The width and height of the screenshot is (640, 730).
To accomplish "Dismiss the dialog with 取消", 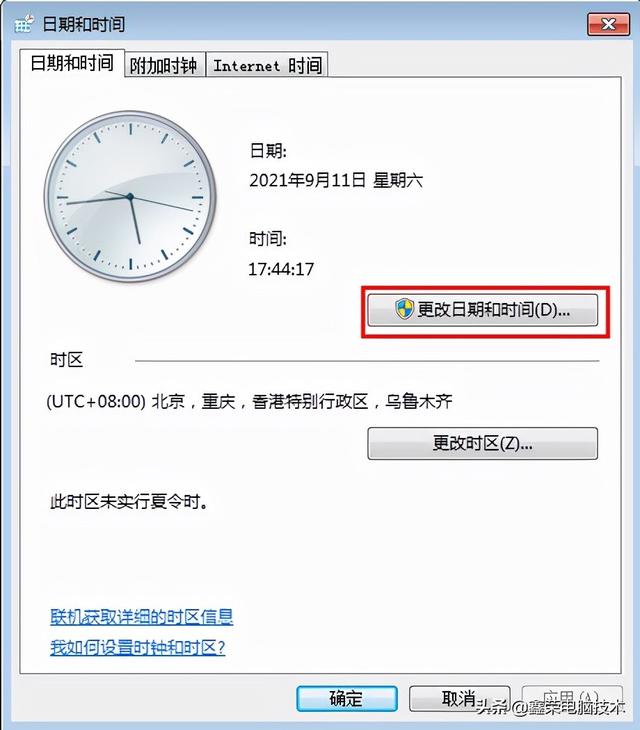I will (459, 698).
